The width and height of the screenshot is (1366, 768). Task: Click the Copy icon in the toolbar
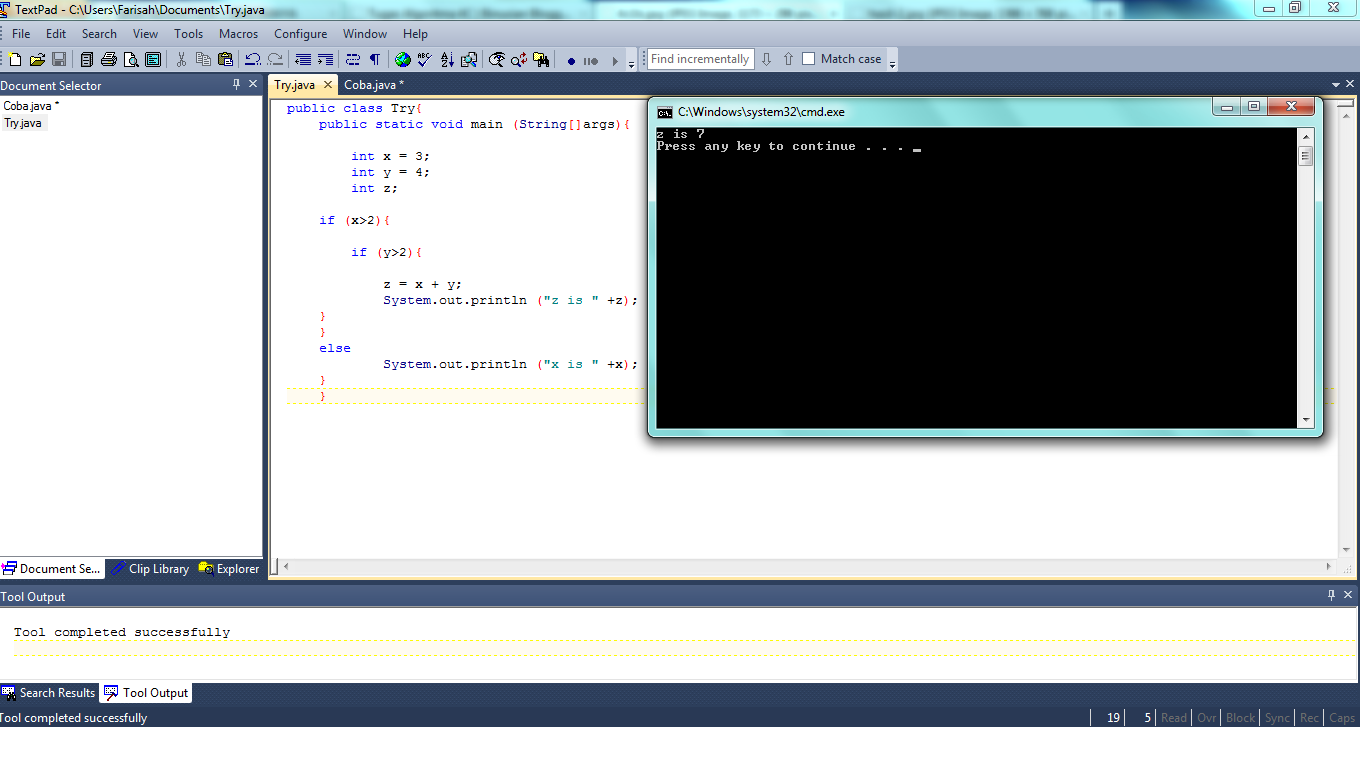(x=203, y=59)
